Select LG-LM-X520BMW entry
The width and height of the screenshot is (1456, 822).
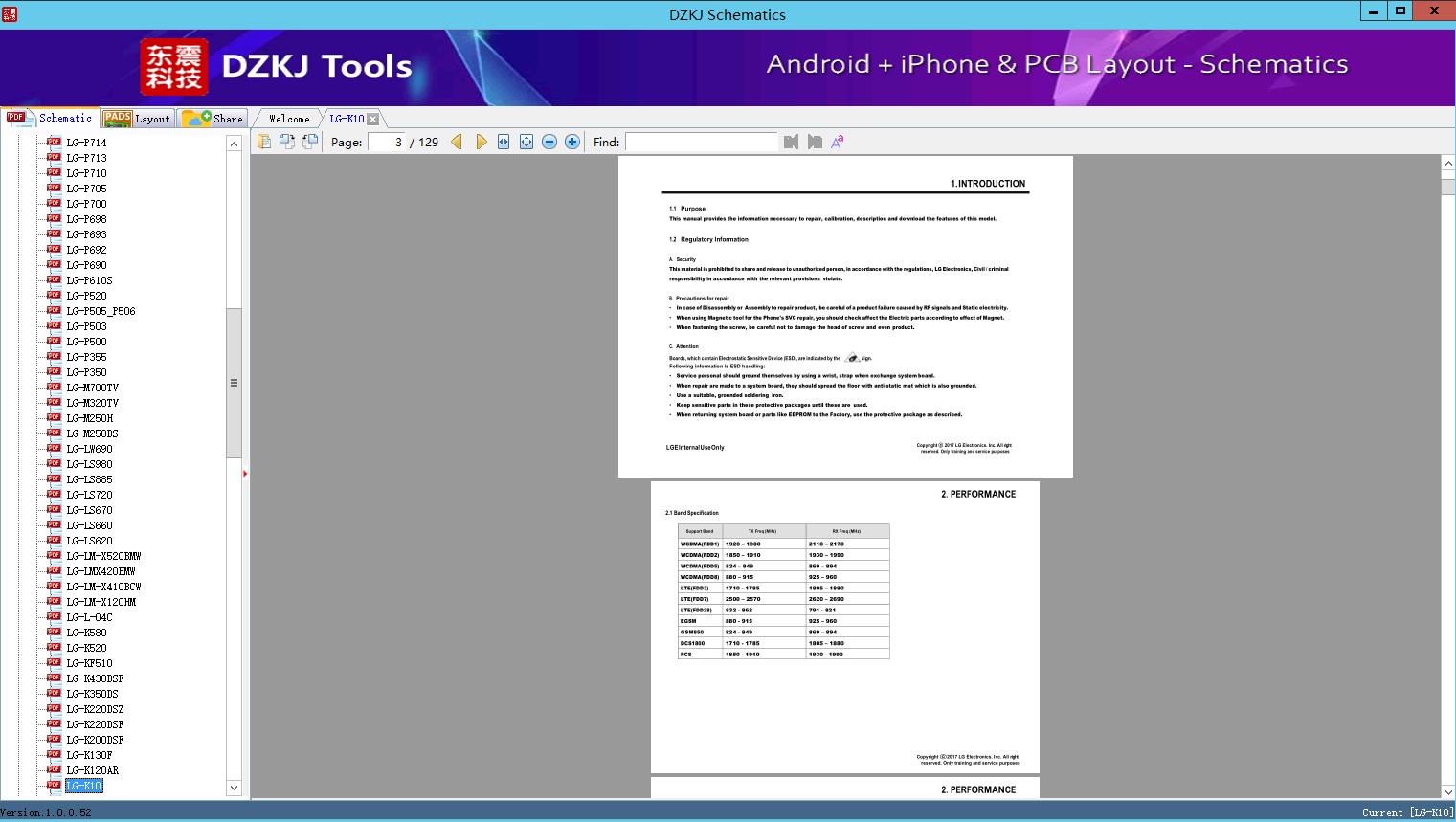click(103, 556)
